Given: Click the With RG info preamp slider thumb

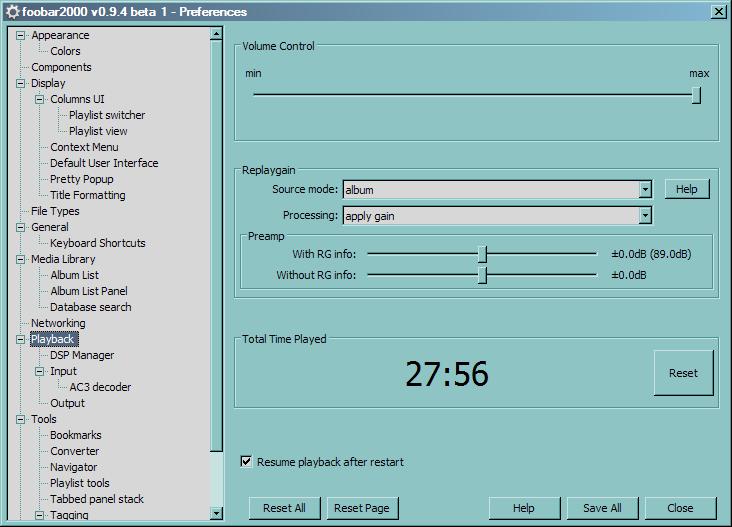Looking at the screenshot, I should point(482,254).
